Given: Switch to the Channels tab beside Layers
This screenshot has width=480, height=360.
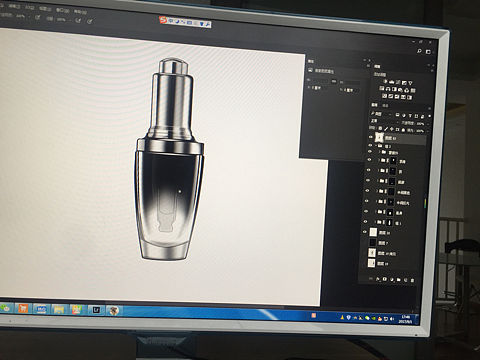Looking at the screenshot, I should (385, 106).
